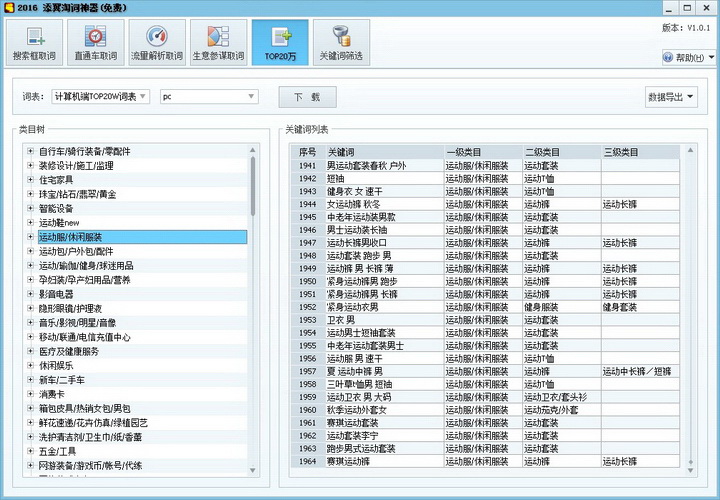Screen dimensions: 720x500
Task: Open the 关键词筛选 funnel tool
Action: [x=342, y=42]
